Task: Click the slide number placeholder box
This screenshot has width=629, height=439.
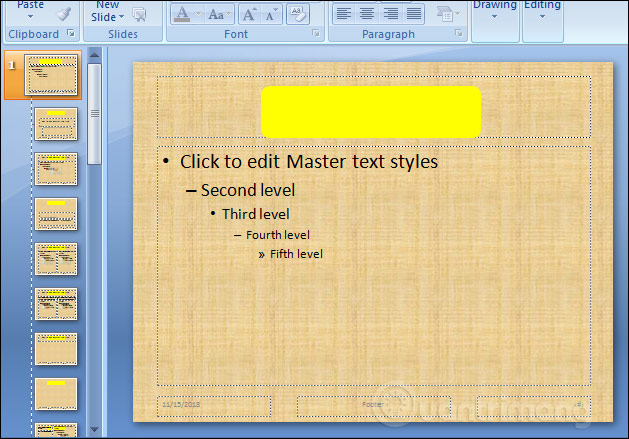Action: tap(534, 406)
